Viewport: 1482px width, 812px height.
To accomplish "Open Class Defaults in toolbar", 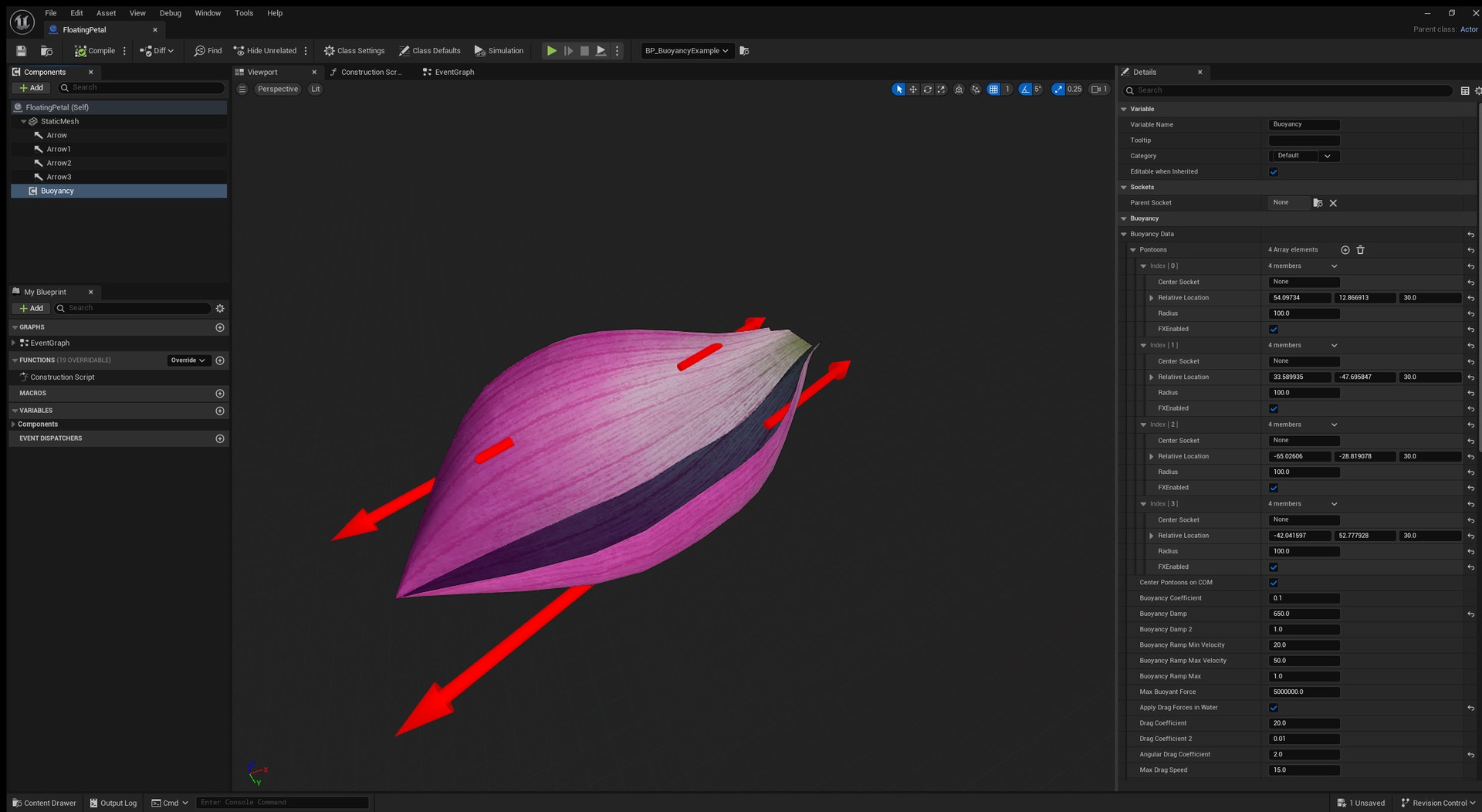I will pos(430,51).
